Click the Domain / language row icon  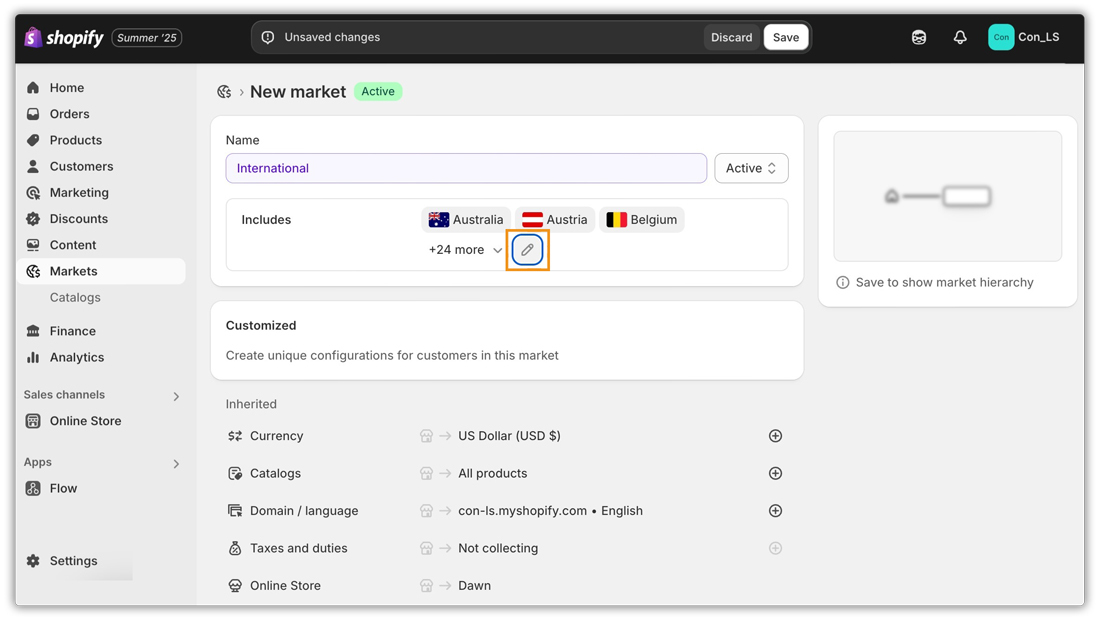pos(235,511)
